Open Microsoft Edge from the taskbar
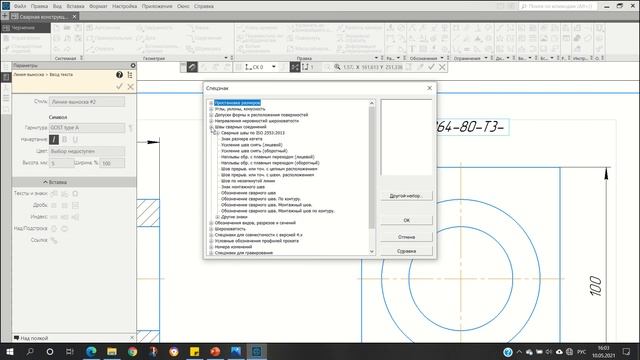Screen dimensions: 640x360 click(x=91, y=351)
